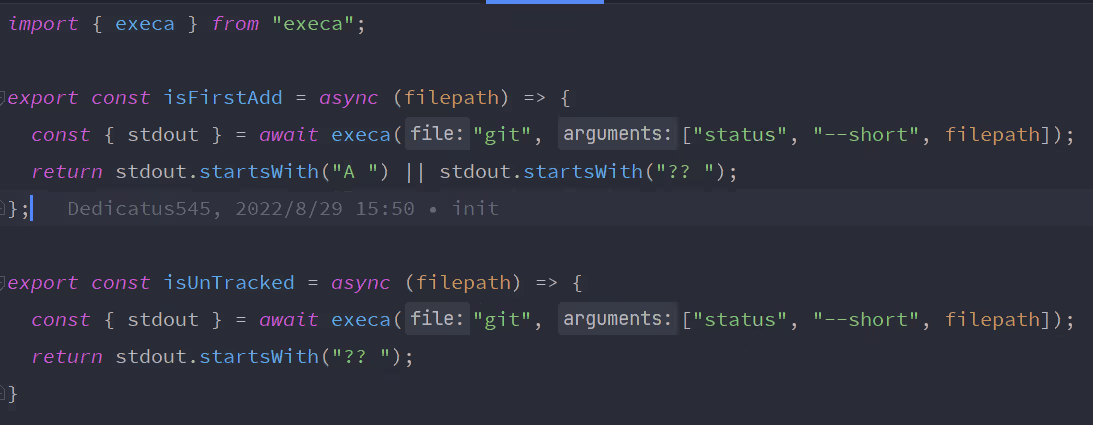Collapse the isFirstAdd function fold marker
Image resolution: width=1093 pixels, height=425 pixels.
coord(3,98)
